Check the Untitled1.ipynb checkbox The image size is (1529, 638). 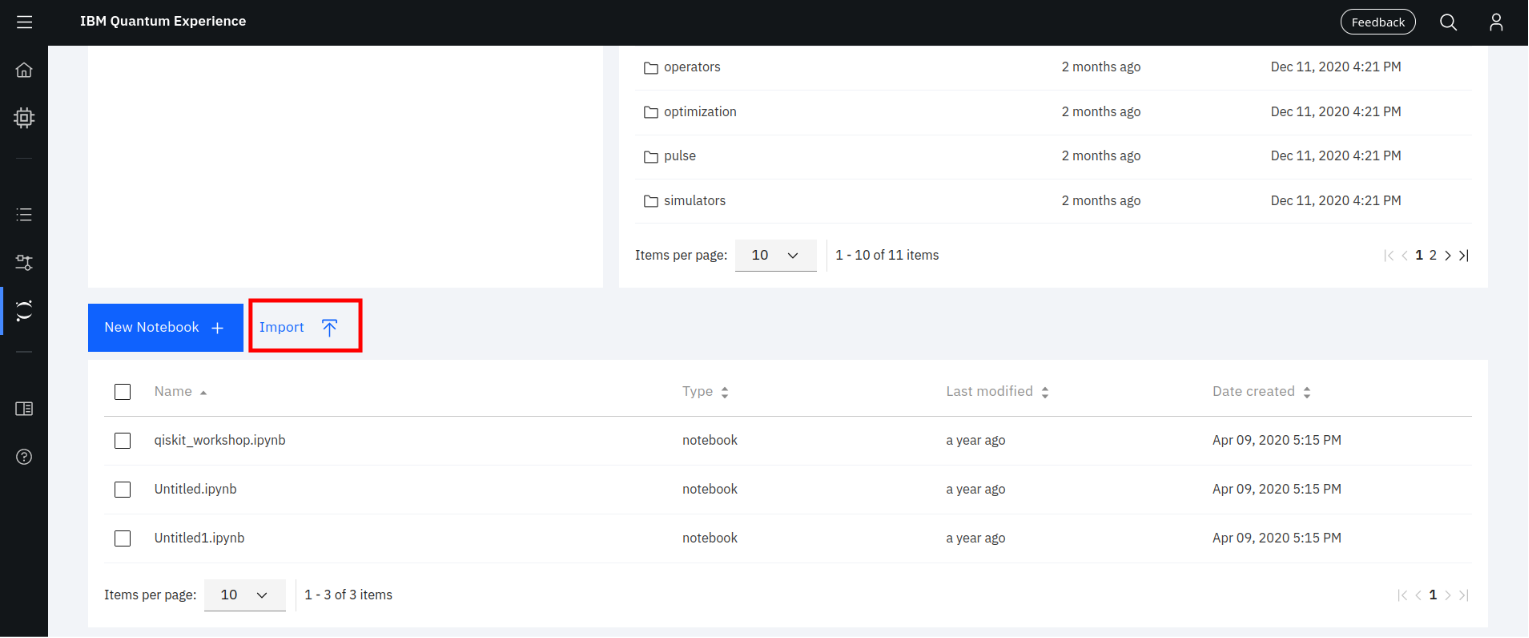(123, 538)
